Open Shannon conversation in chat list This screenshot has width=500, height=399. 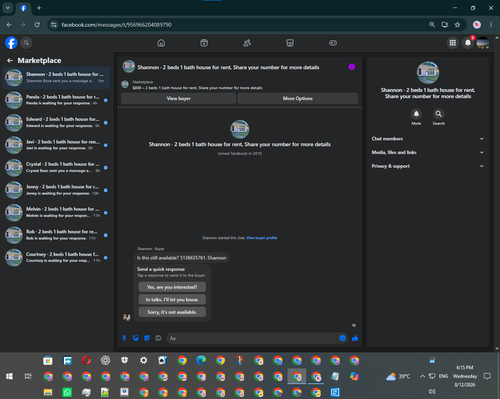pyautogui.click(x=56, y=77)
